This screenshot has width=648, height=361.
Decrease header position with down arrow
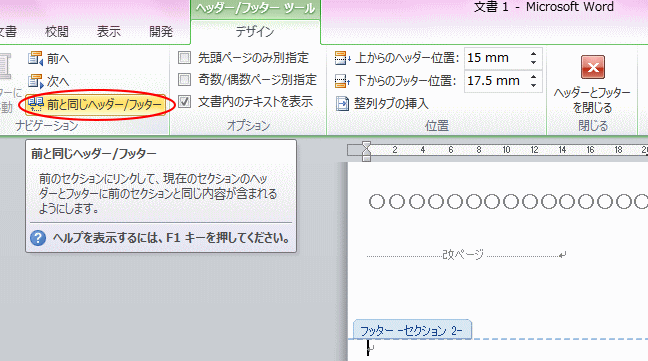pos(534,62)
